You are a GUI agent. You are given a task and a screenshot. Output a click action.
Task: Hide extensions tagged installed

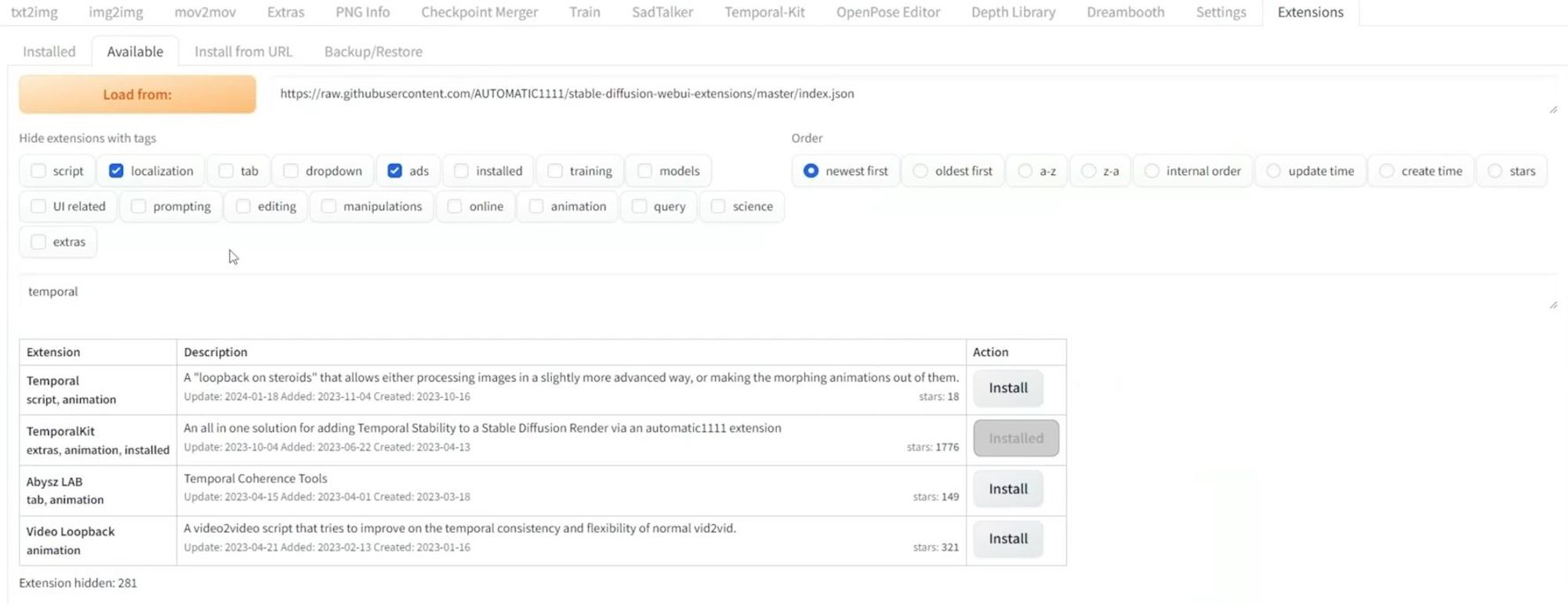pyautogui.click(x=461, y=171)
